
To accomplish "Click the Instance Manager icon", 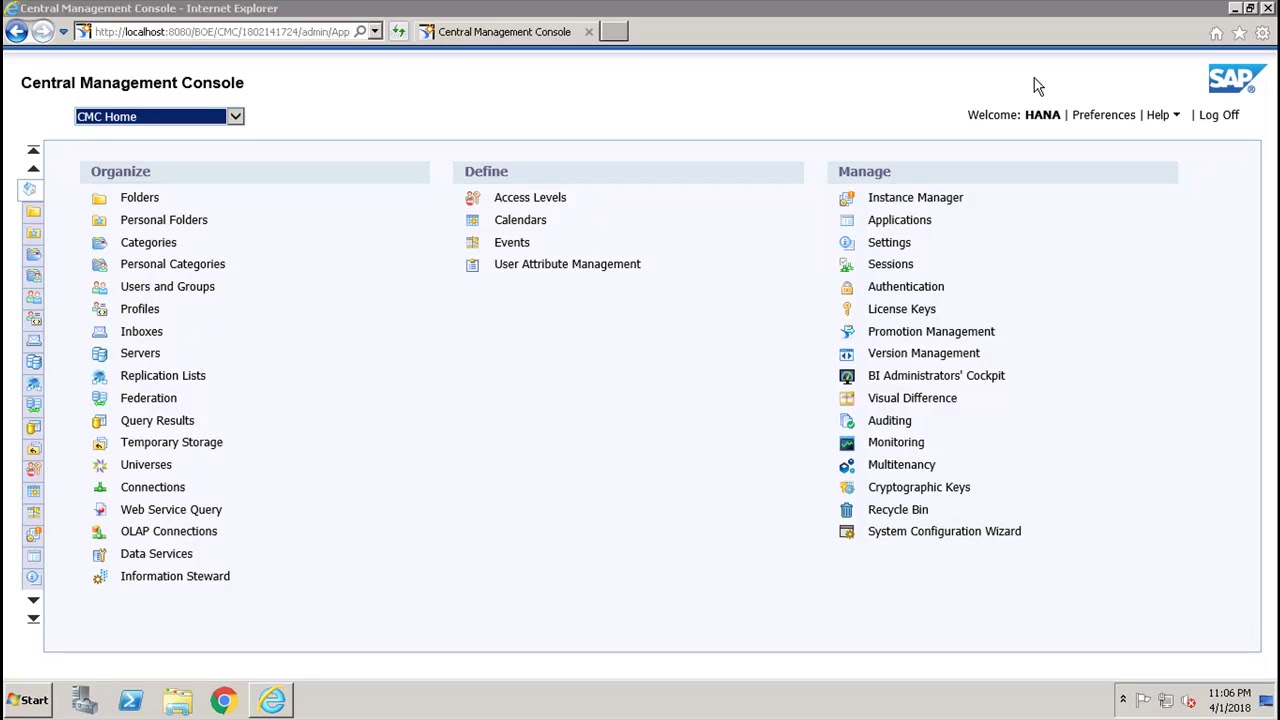I will [847, 198].
